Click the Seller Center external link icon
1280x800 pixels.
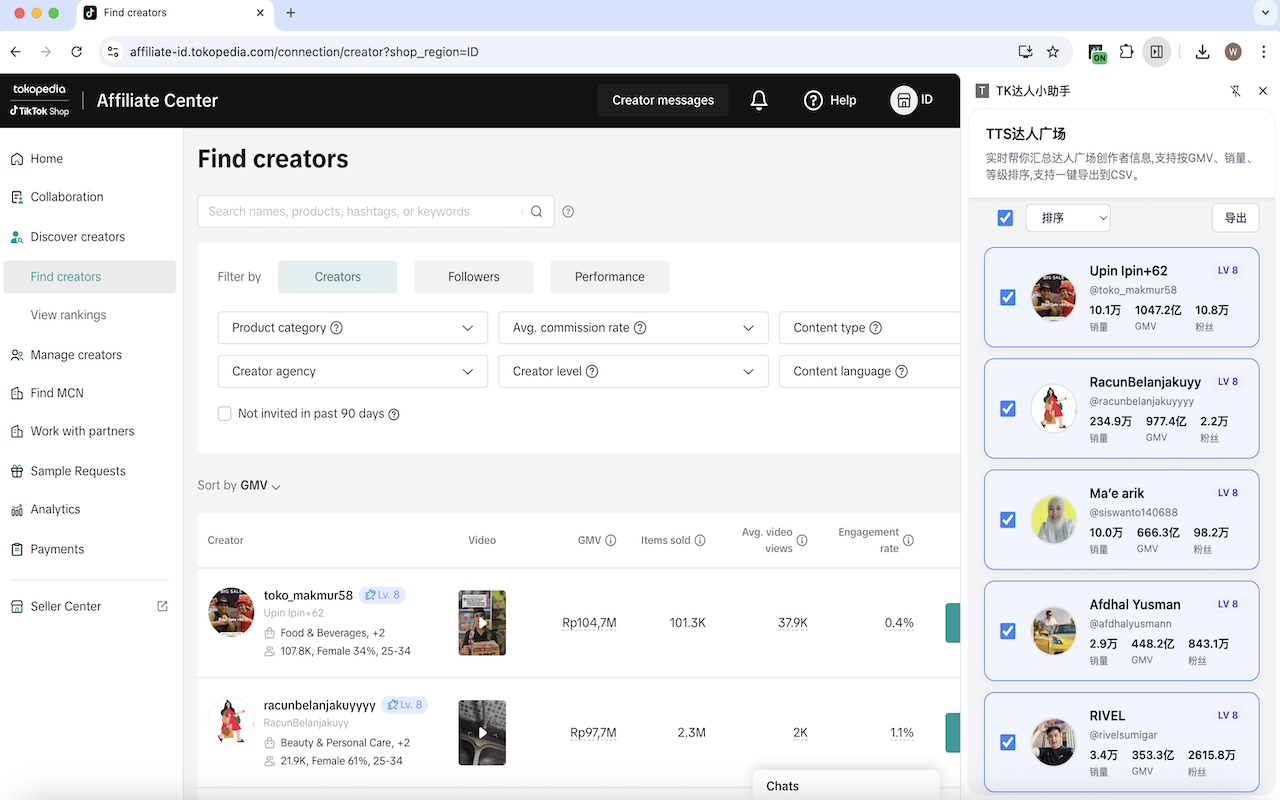pos(163,606)
